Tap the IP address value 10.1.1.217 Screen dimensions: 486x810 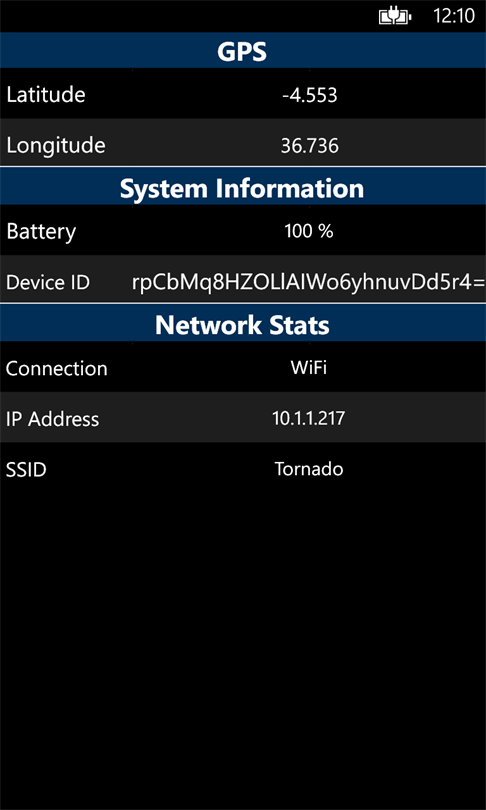click(x=309, y=418)
